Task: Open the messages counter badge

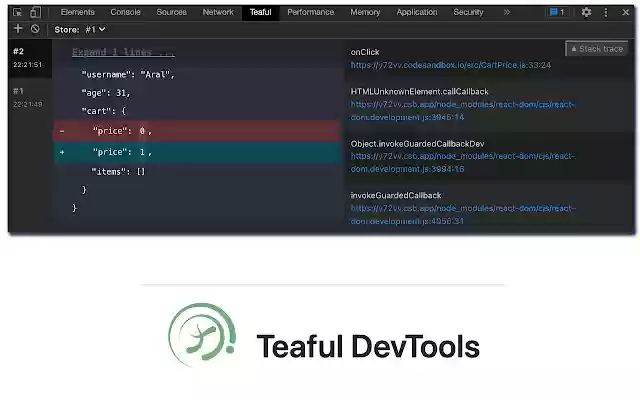Action: click(557, 12)
